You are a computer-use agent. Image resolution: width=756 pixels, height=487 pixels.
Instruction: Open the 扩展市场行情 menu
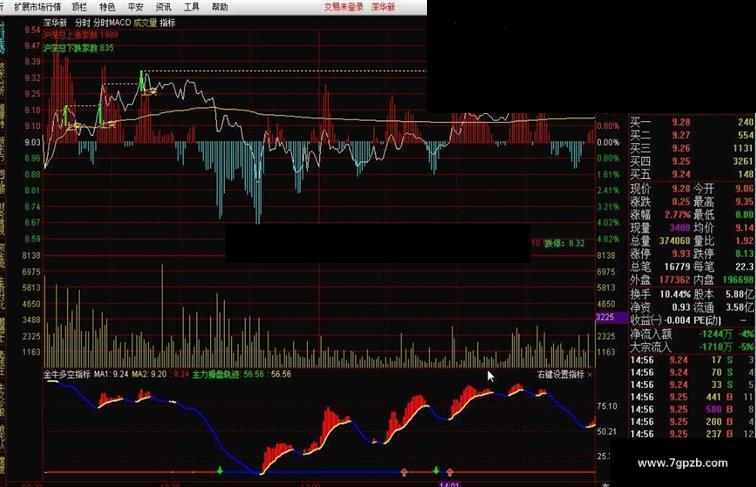pos(37,7)
